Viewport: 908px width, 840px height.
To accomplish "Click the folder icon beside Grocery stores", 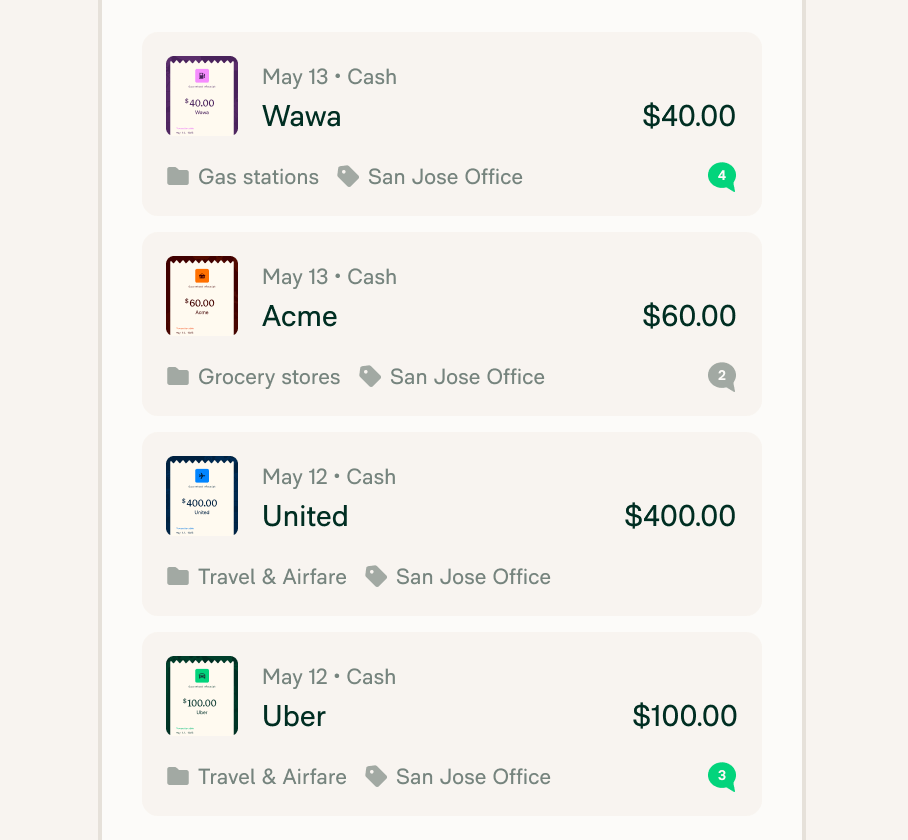I will tap(178, 377).
